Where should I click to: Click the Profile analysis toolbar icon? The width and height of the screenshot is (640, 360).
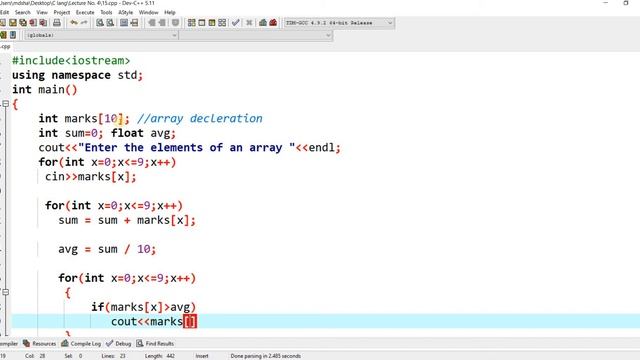263,23
